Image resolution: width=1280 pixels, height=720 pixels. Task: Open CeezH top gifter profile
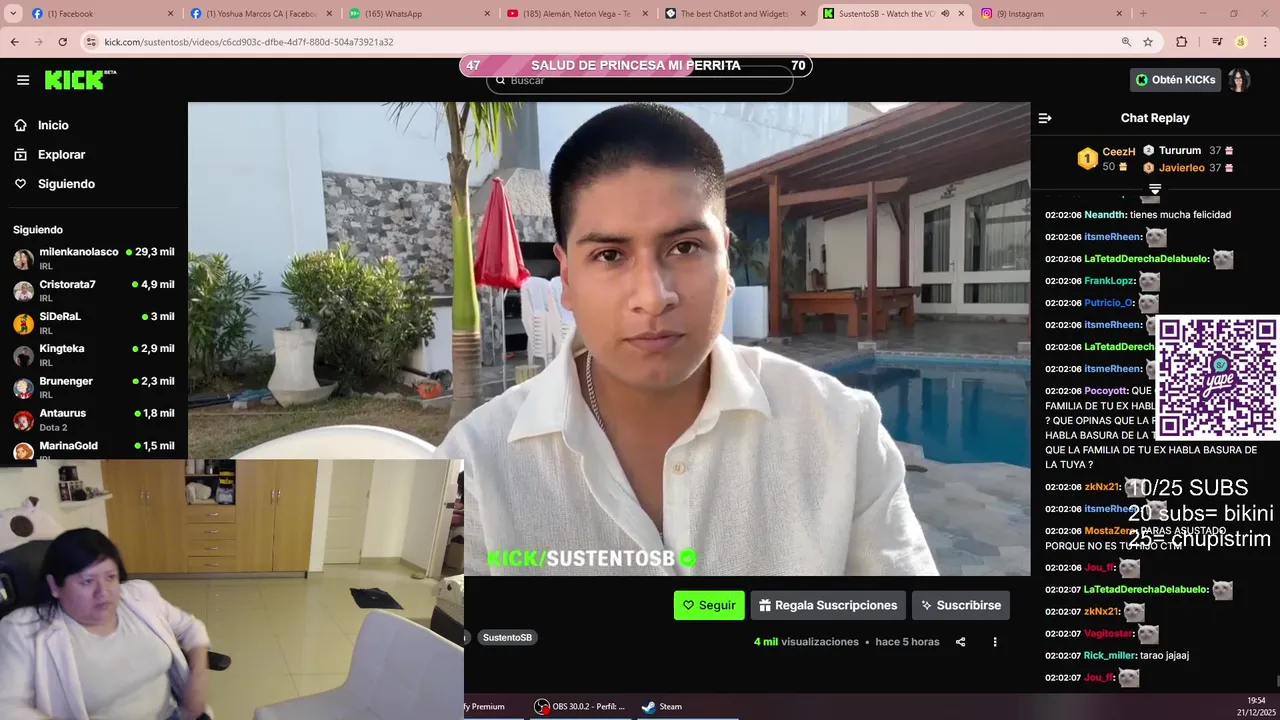(1119, 152)
